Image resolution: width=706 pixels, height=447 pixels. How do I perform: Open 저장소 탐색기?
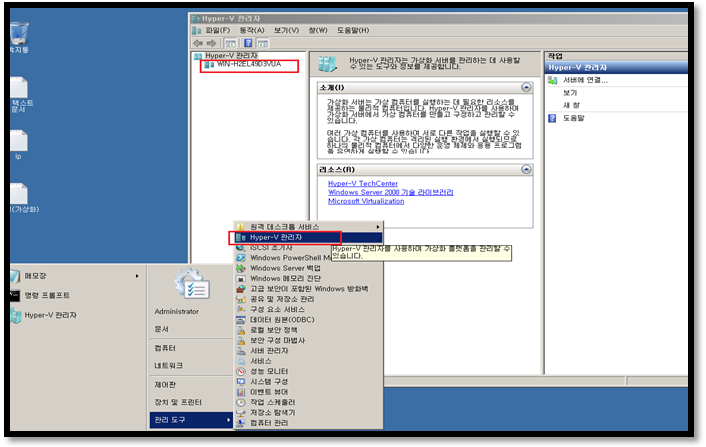tap(308, 413)
